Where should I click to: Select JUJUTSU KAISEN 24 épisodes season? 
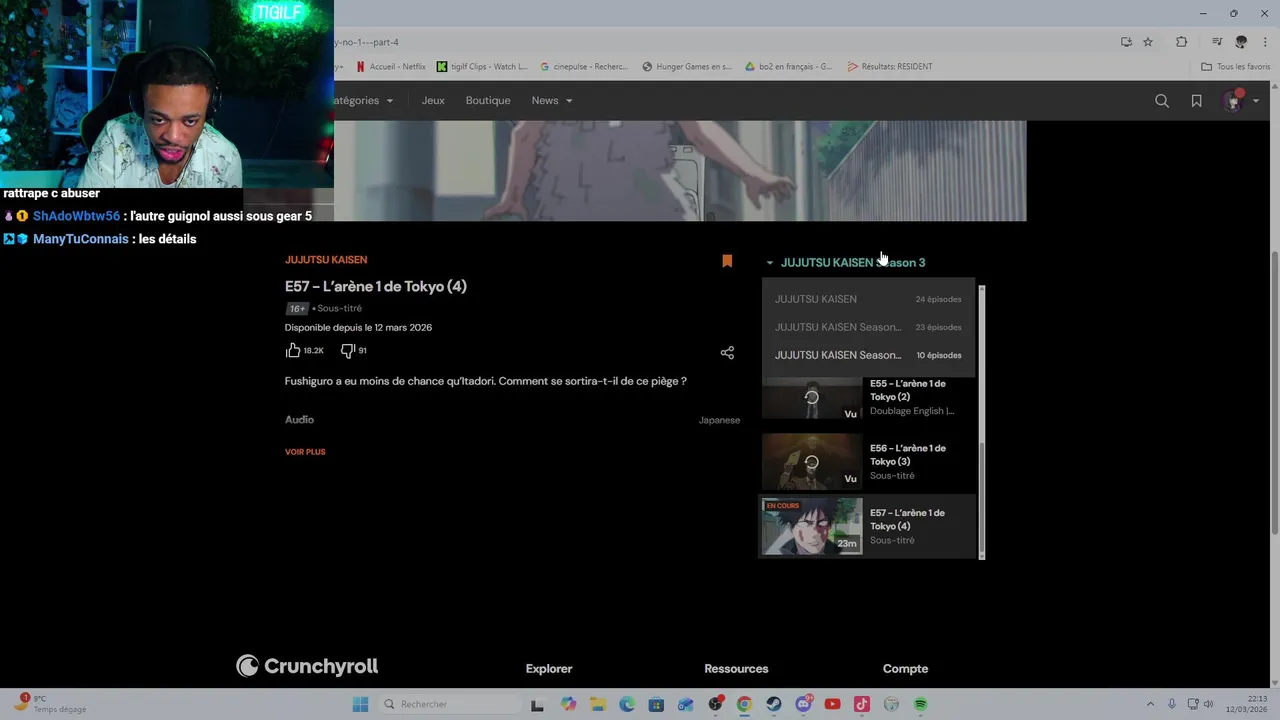(x=868, y=299)
